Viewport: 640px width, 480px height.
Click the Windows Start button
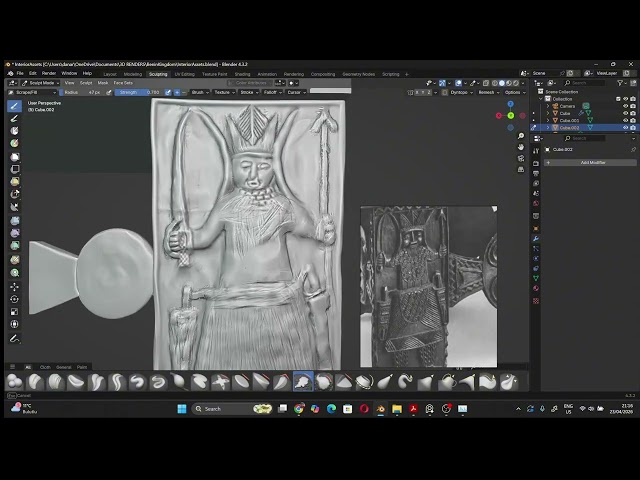182,409
